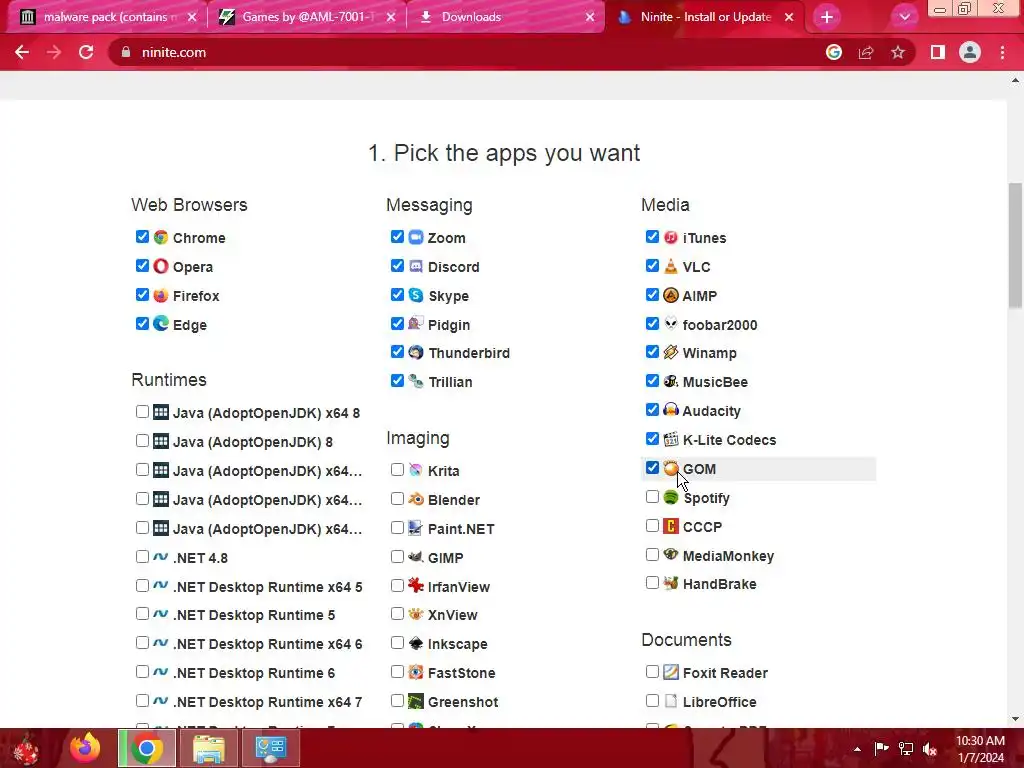1024x768 pixels.
Task: Check the LibreOffice checkbox
Action: [x=652, y=701]
